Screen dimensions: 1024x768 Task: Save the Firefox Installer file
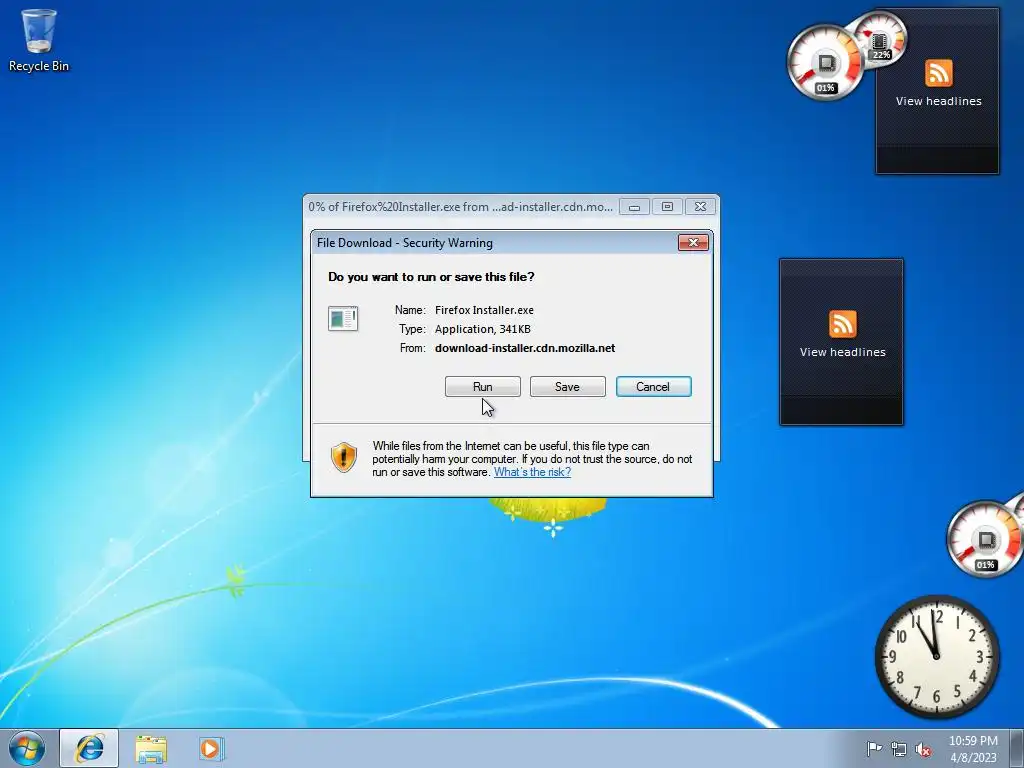(568, 387)
